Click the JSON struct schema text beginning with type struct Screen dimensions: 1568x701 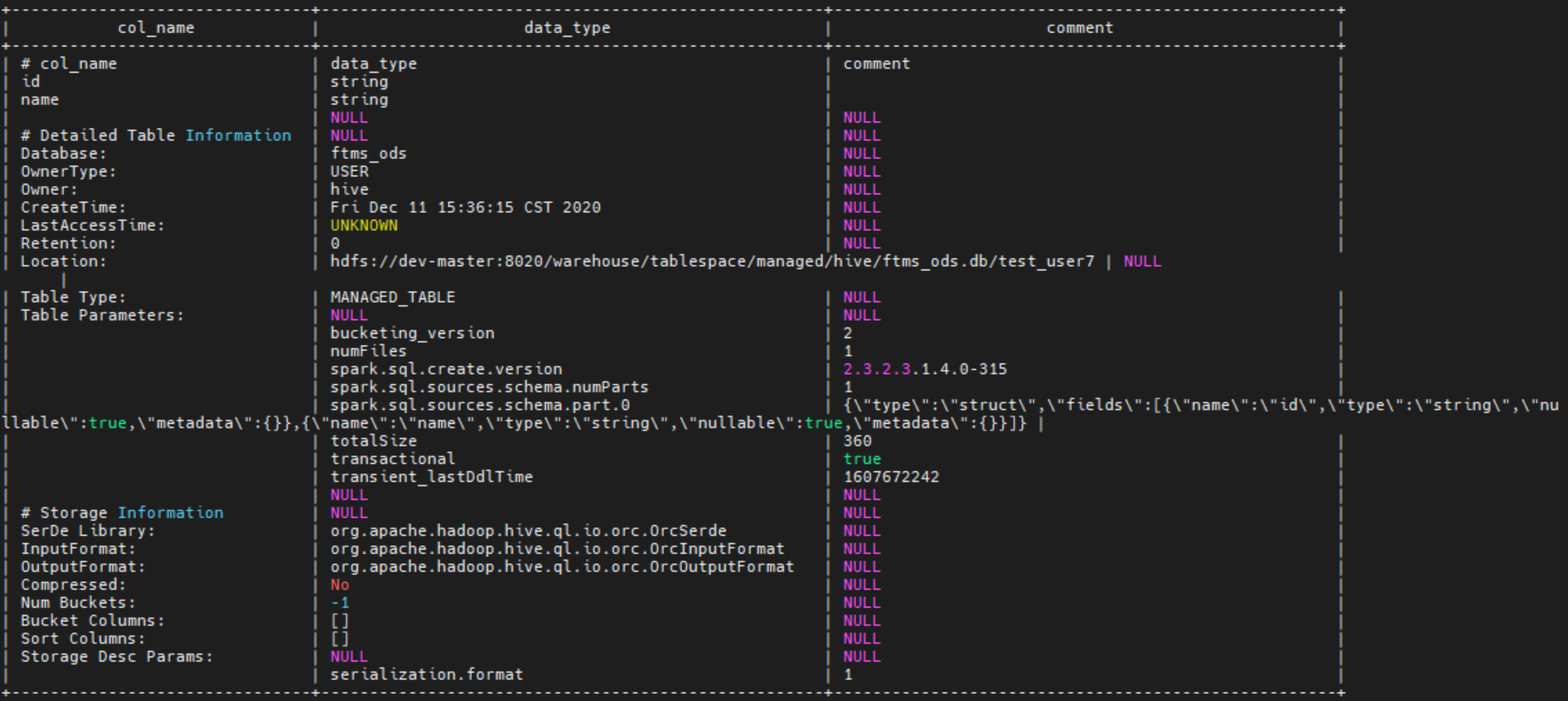pos(780,415)
